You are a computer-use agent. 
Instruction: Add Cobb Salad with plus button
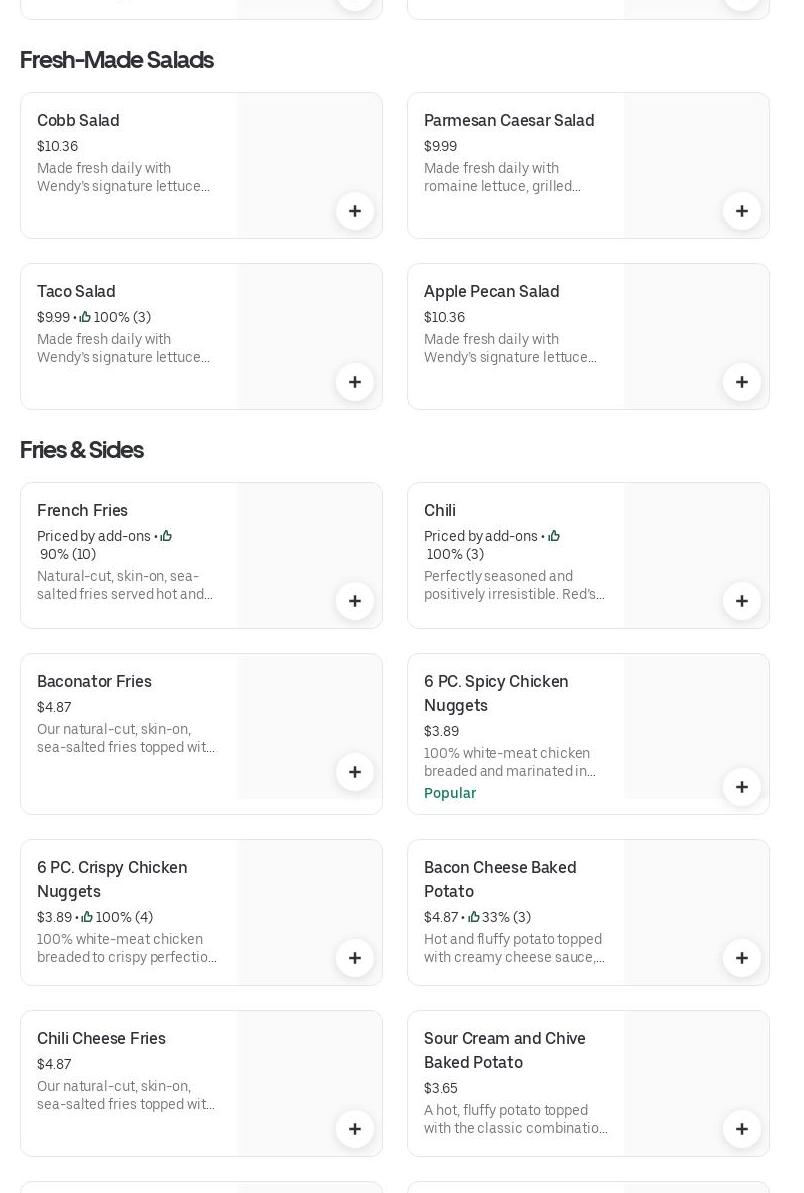coord(355,211)
